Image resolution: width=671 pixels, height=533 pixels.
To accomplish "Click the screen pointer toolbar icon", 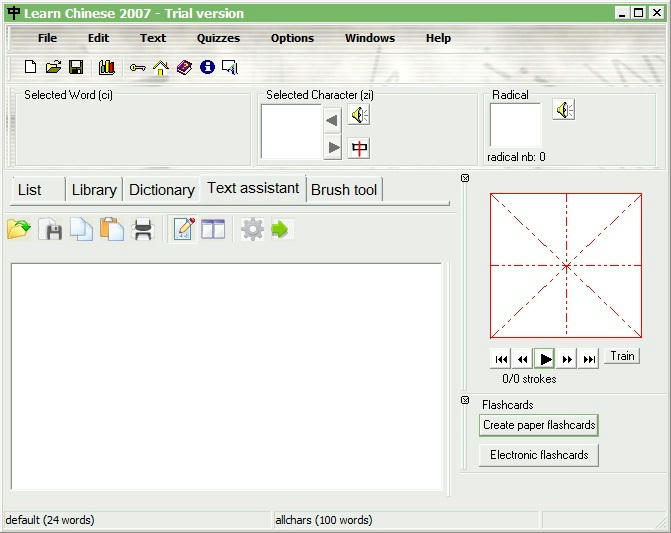I will tap(230, 67).
